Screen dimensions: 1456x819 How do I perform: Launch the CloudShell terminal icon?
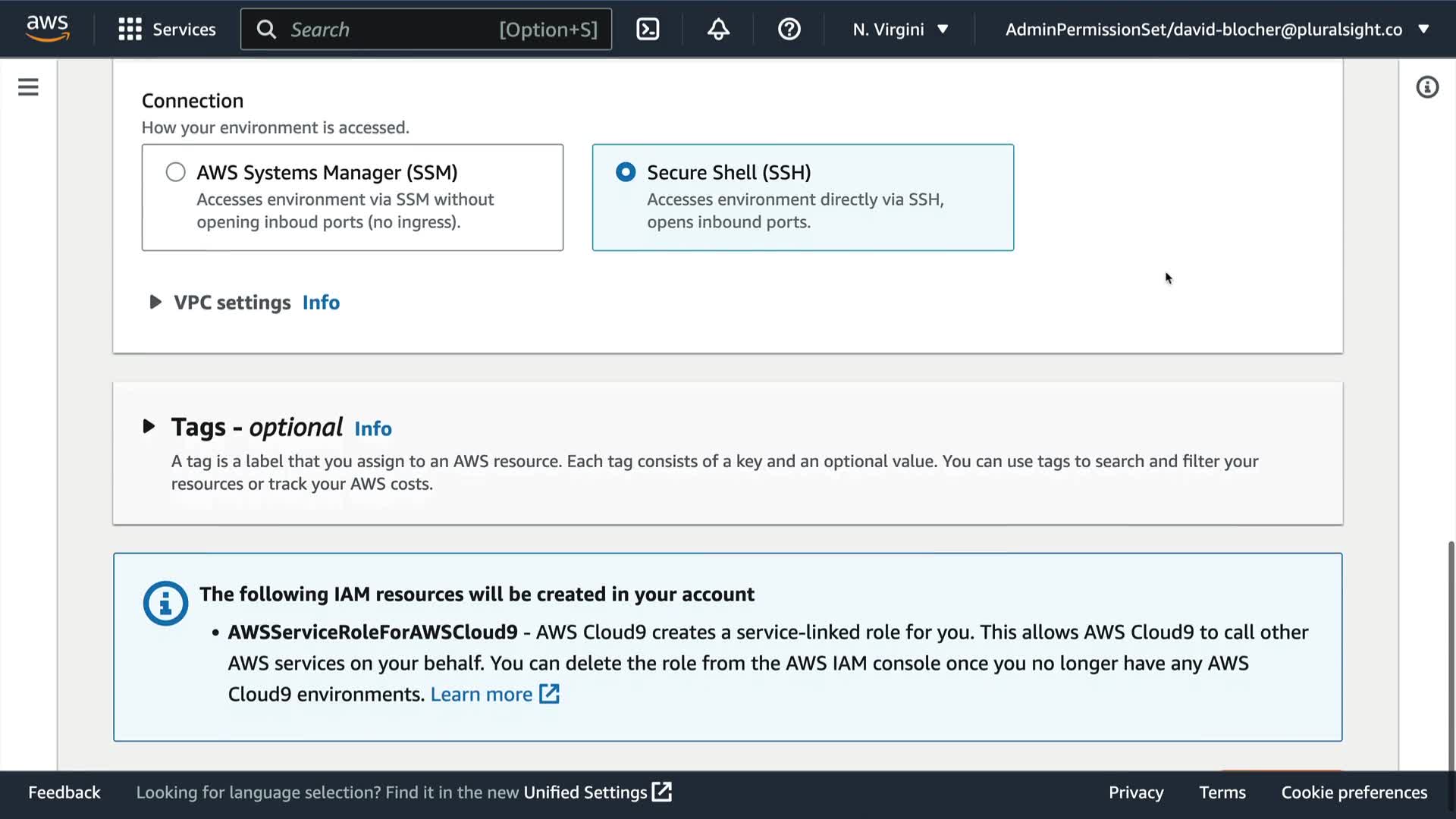click(648, 30)
